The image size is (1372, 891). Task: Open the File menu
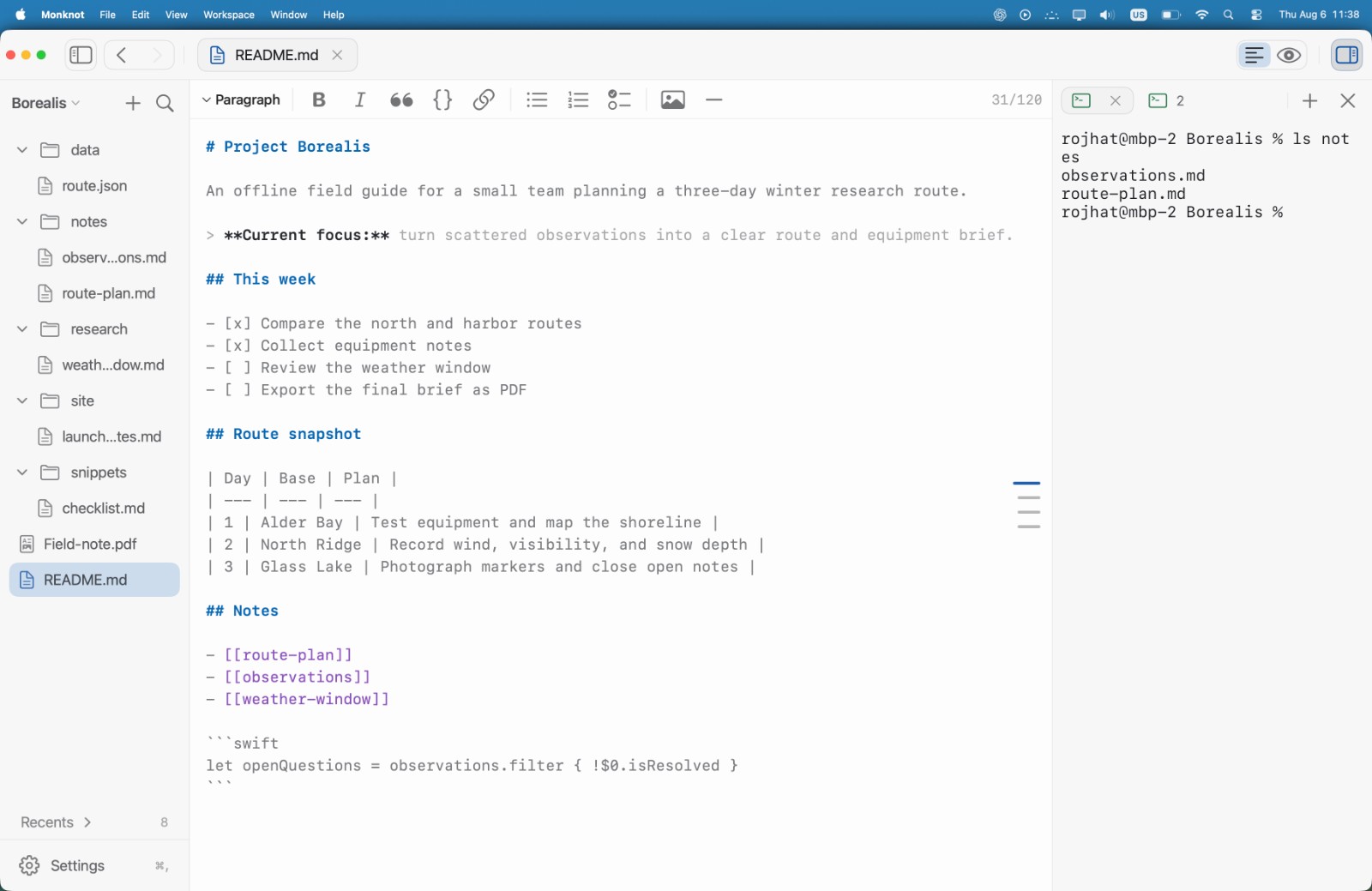[107, 15]
